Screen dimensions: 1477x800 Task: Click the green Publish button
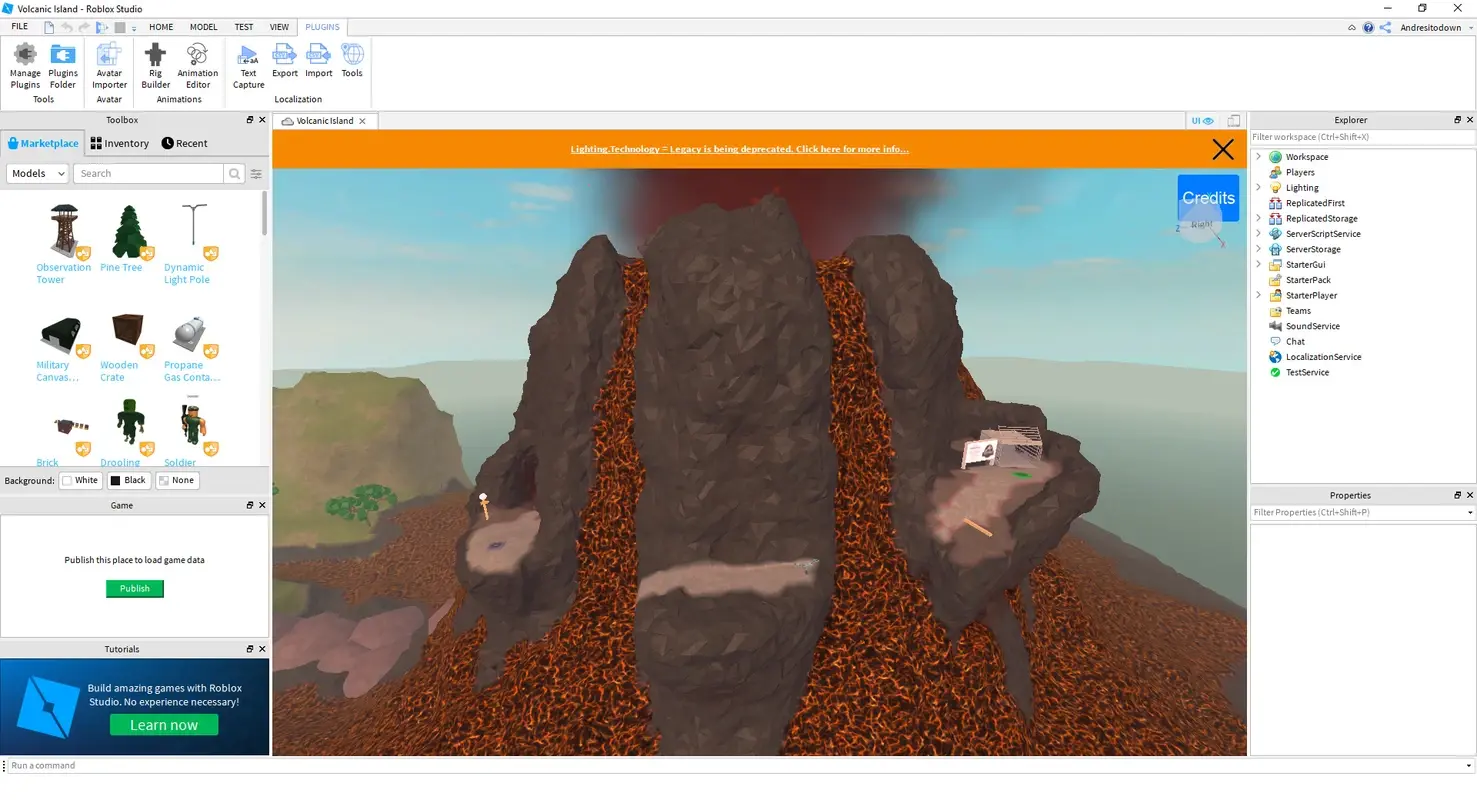pyautogui.click(x=135, y=589)
